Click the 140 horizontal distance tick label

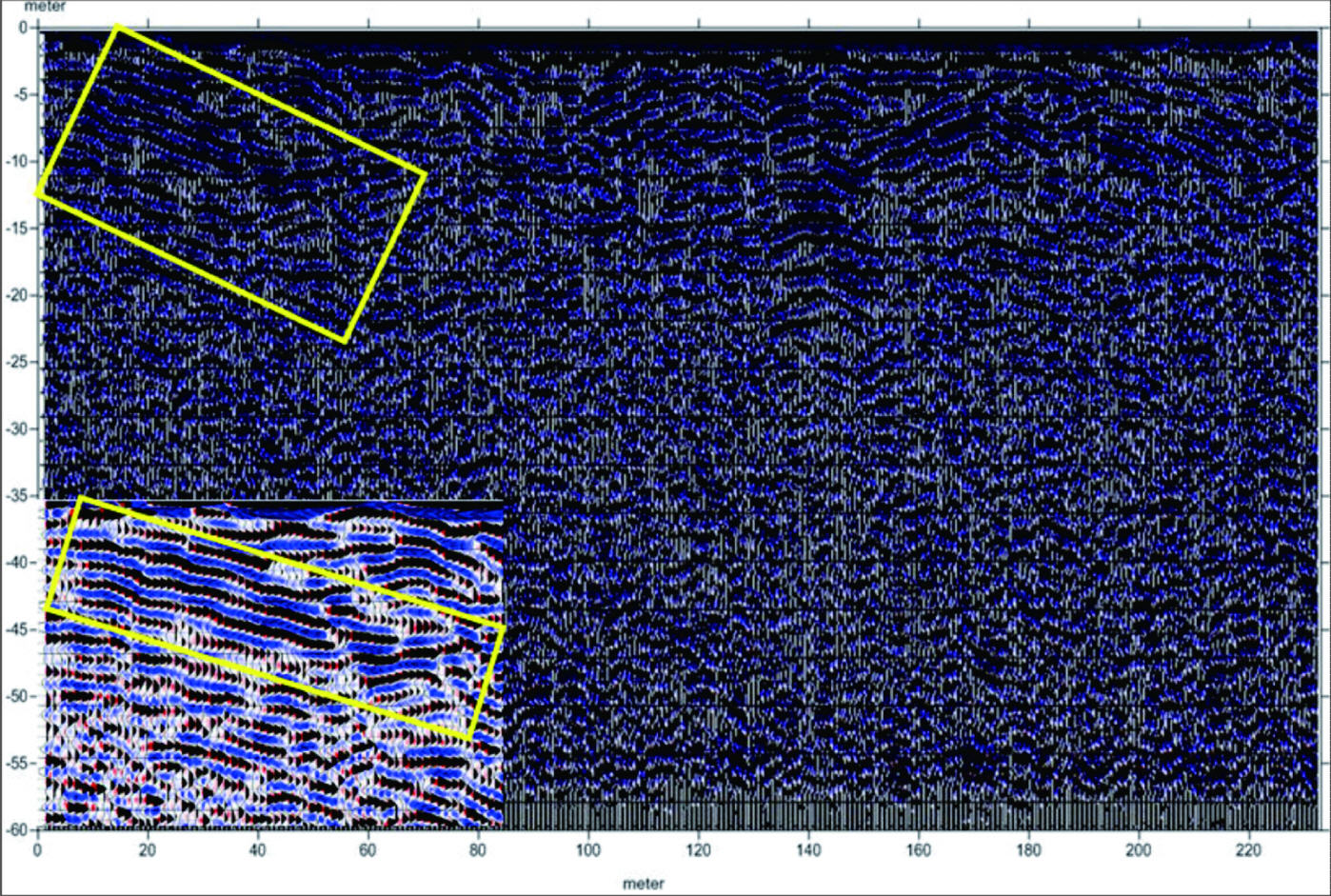click(807, 847)
